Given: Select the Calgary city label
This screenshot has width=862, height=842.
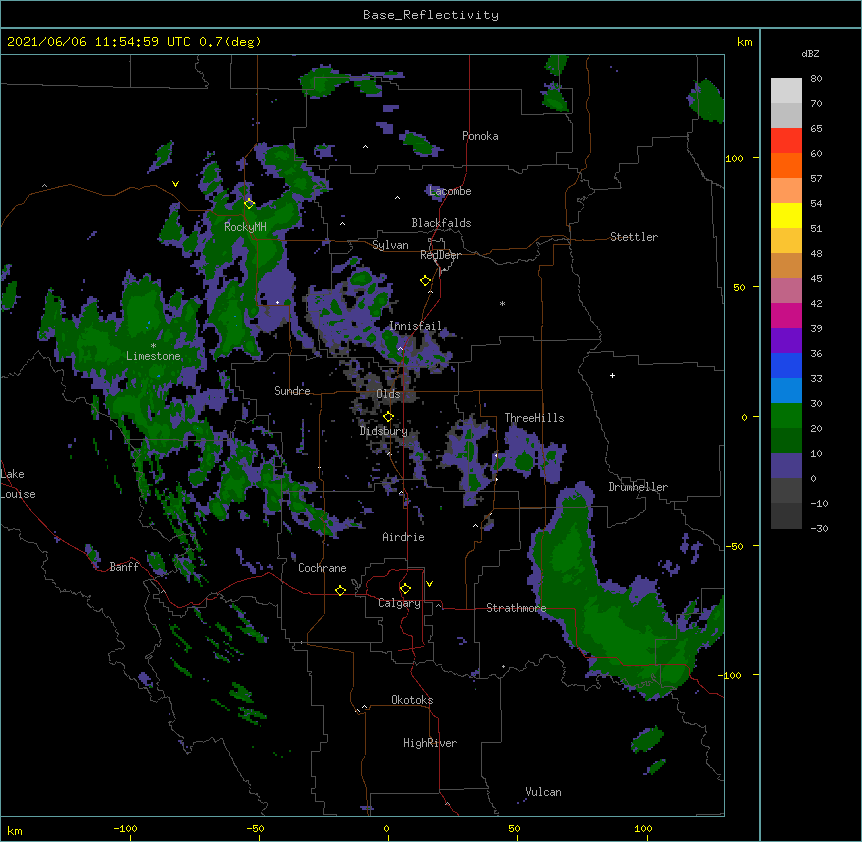Looking at the screenshot, I should click(x=399, y=603).
